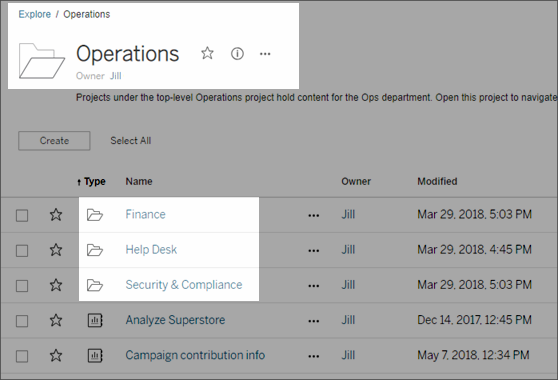The height and width of the screenshot is (380, 558).
Task: Open the ellipsis menu for Security & Compliance
Action: click(x=314, y=286)
